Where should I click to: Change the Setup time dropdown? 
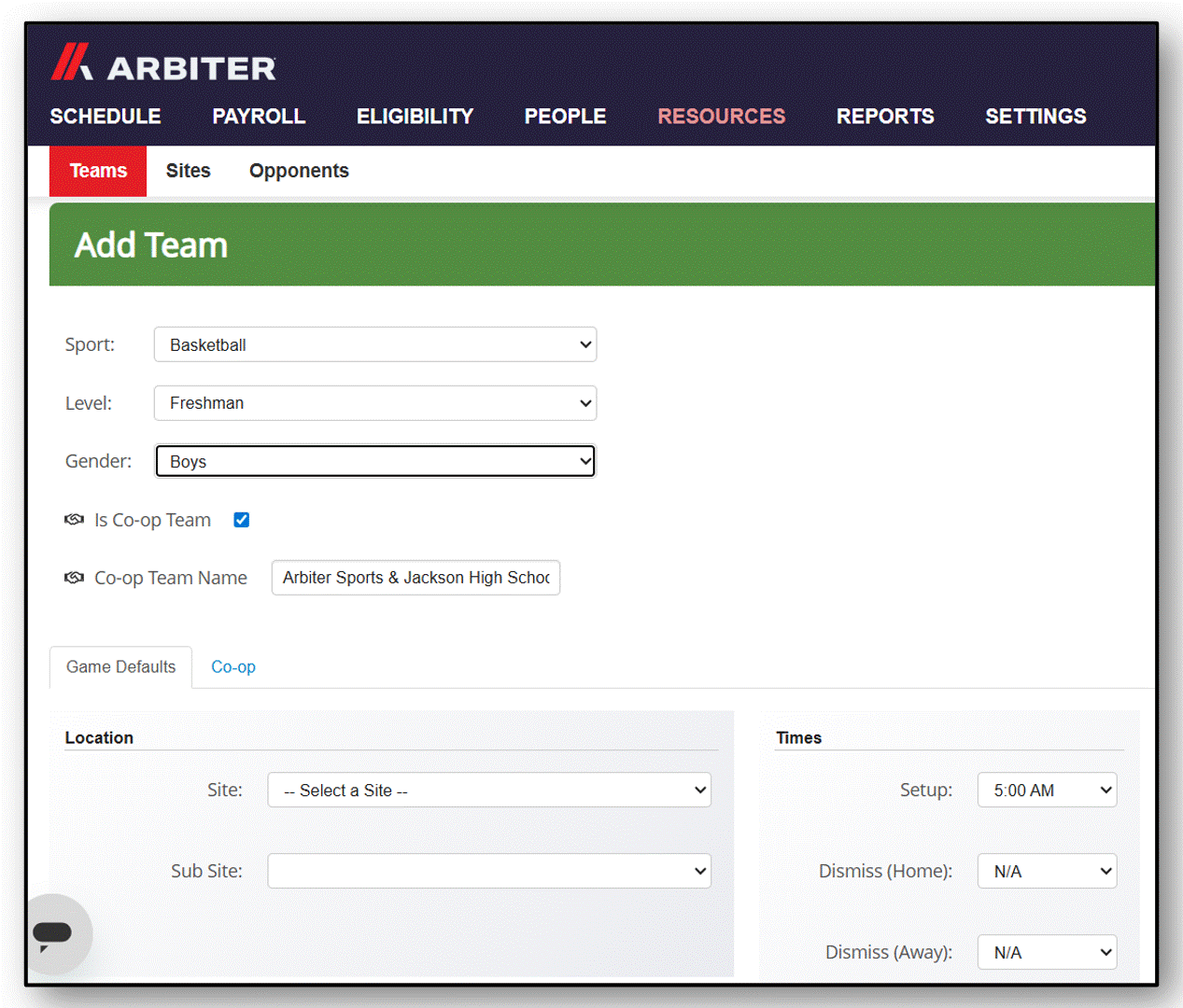1047,790
